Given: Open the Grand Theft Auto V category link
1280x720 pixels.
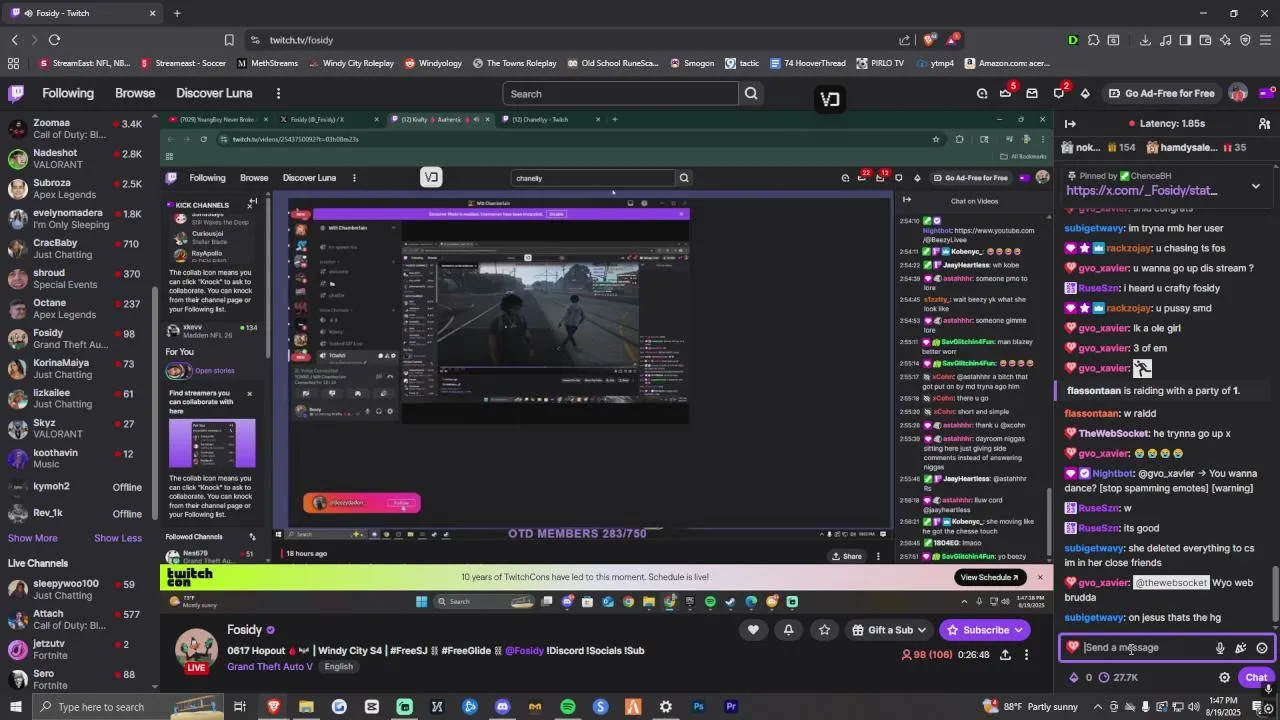Looking at the screenshot, I should [x=270, y=667].
